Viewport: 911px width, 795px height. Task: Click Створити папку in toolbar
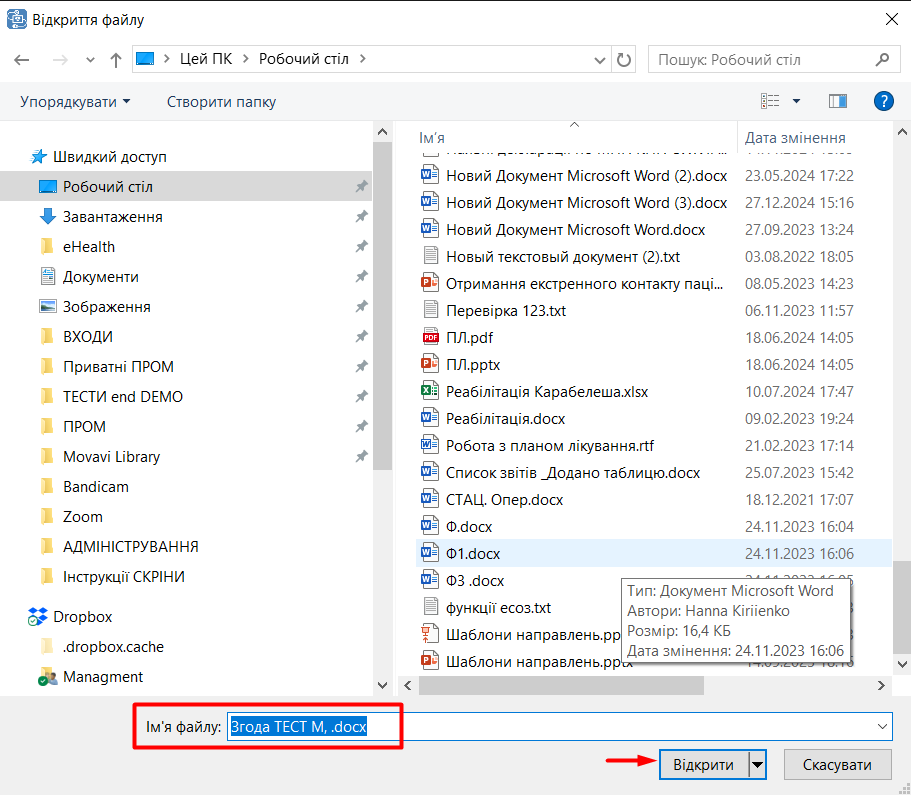point(221,102)
